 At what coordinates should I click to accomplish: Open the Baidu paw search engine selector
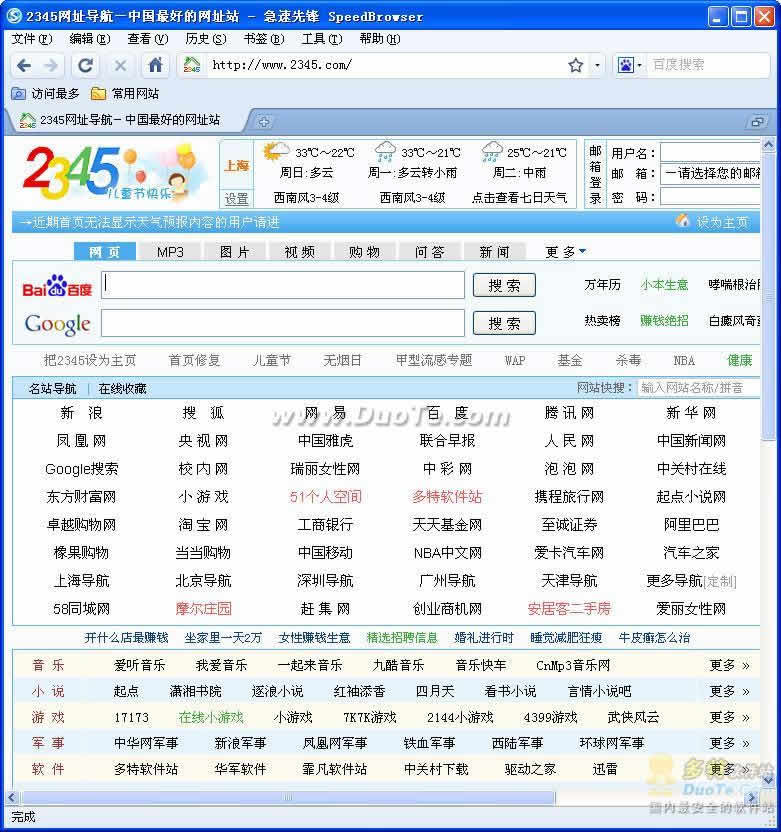pyautogui.click(x=629, y=65)
